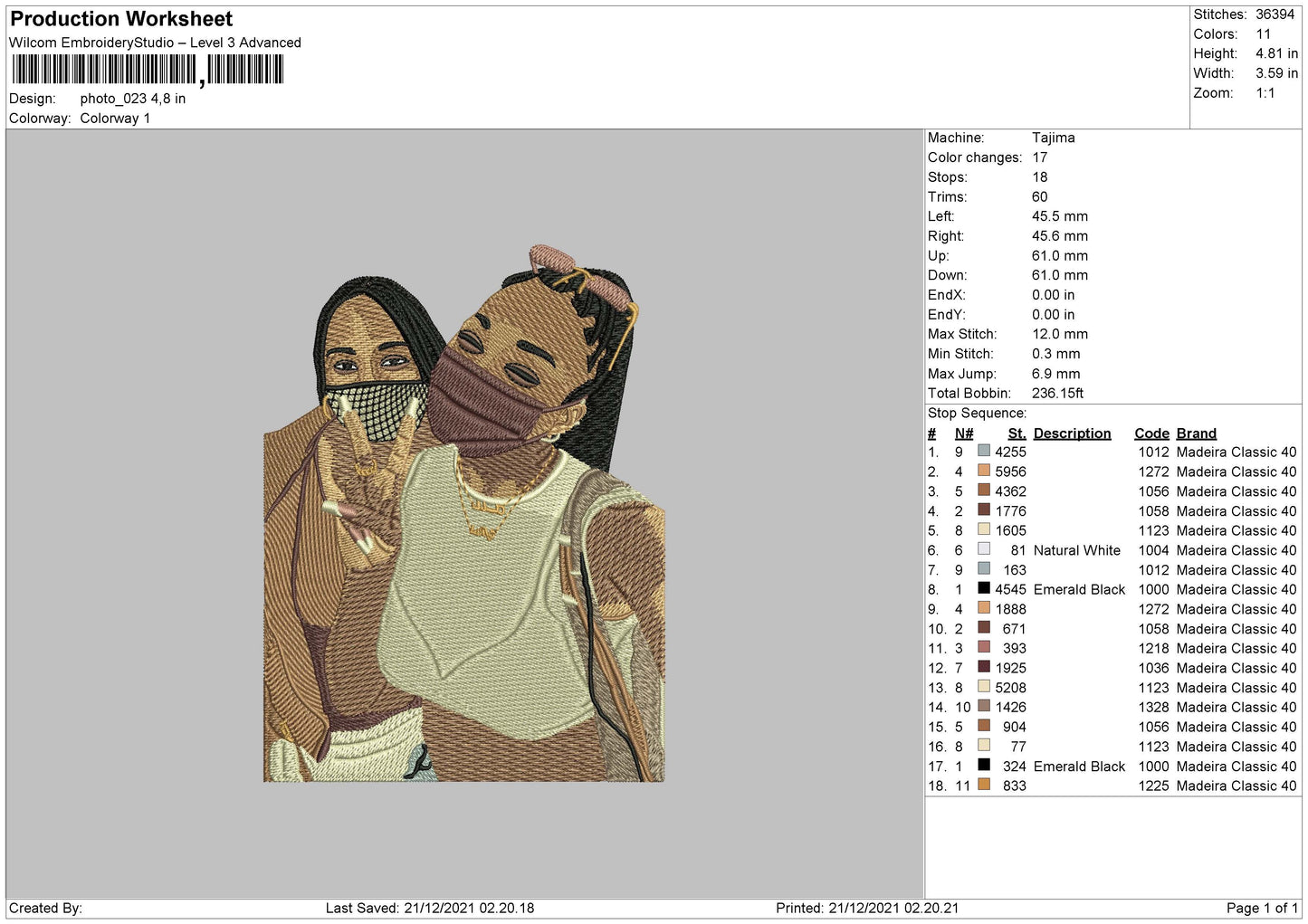Click the black swatch in stop row 17
Image resolution: width=1308 pixels, height=924 pixels.
pyautogui.click(x=984, y=765)
